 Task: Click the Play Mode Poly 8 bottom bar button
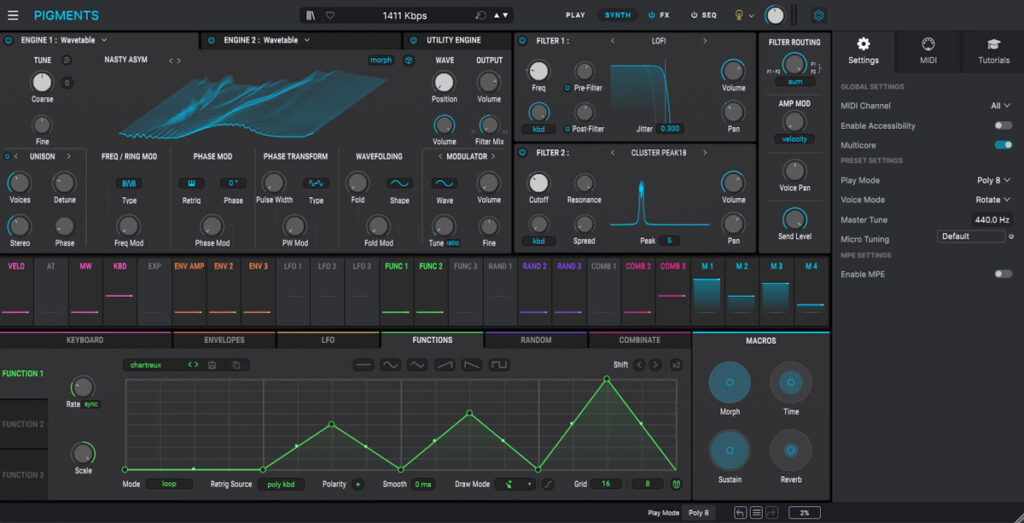point(699,513)
